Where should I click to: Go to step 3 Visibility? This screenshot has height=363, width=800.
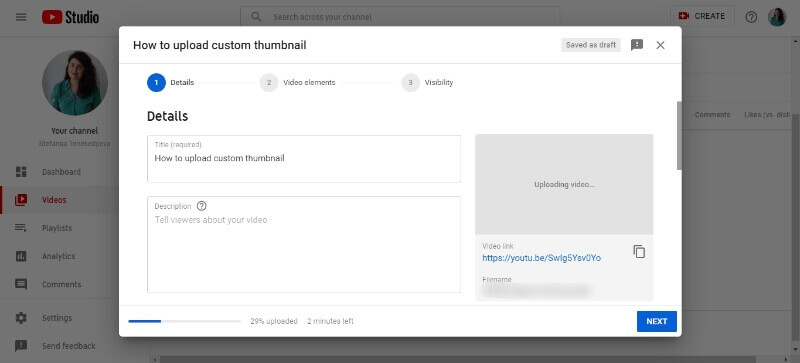428,83
